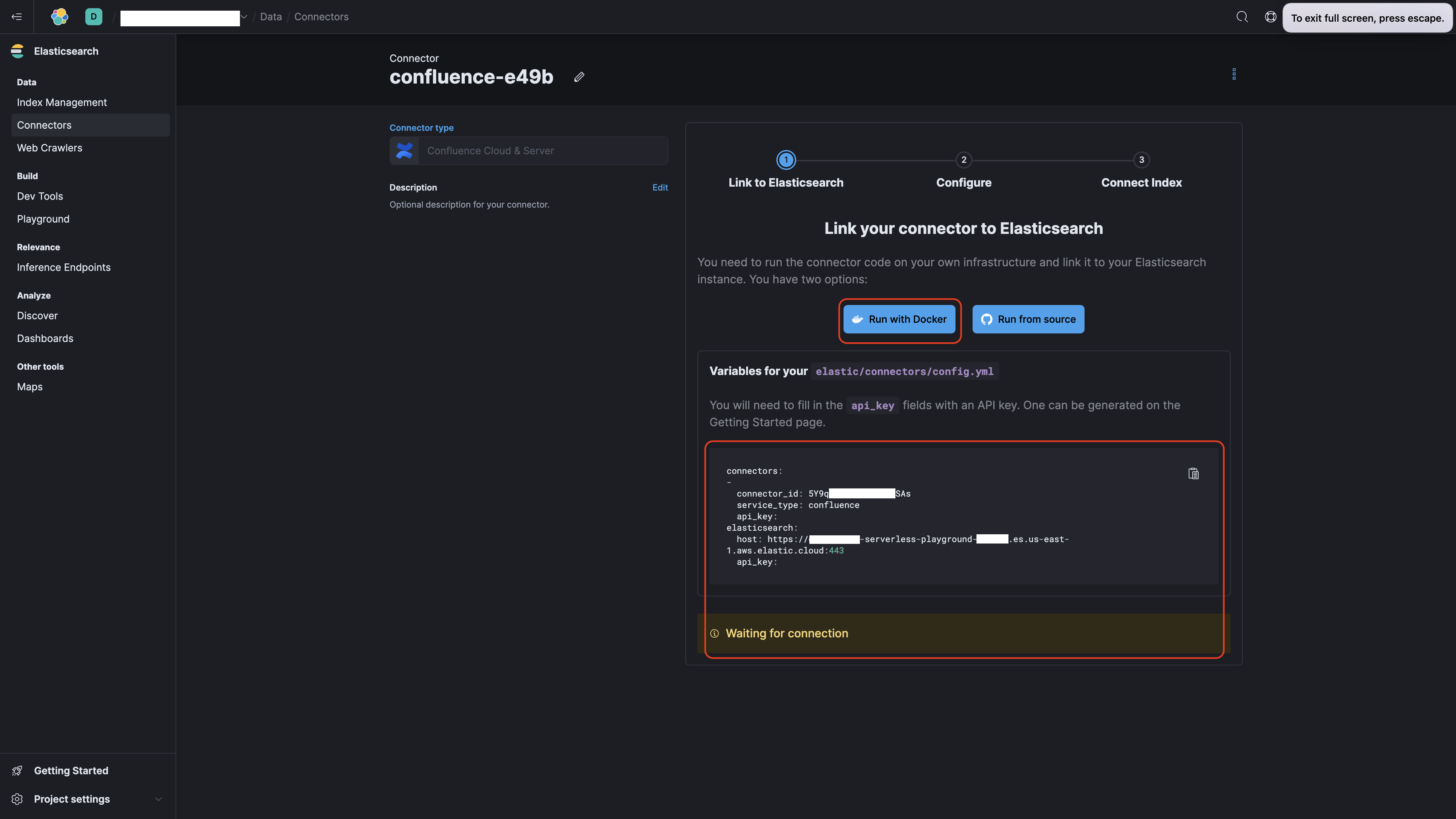The height and width of the screenshot is (819, 1456).
Task: Open the help lifebuoy icon
Action: (x=1270, y=17)
